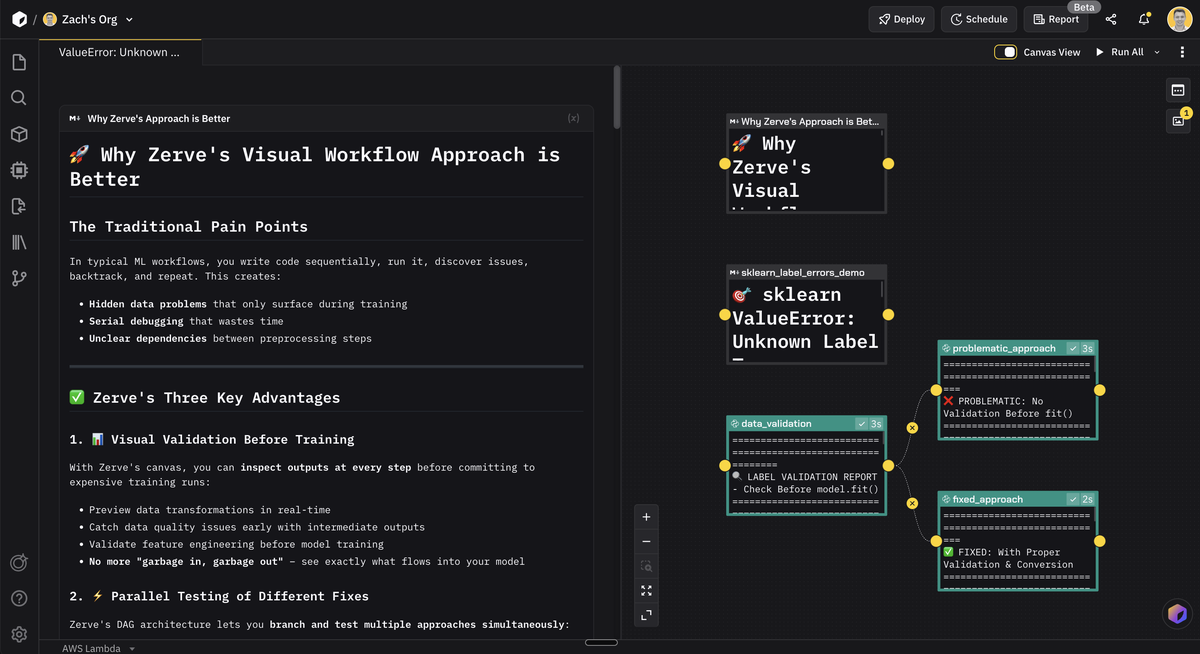
Task: Click the Deploy button
Action: click(902, 19)
